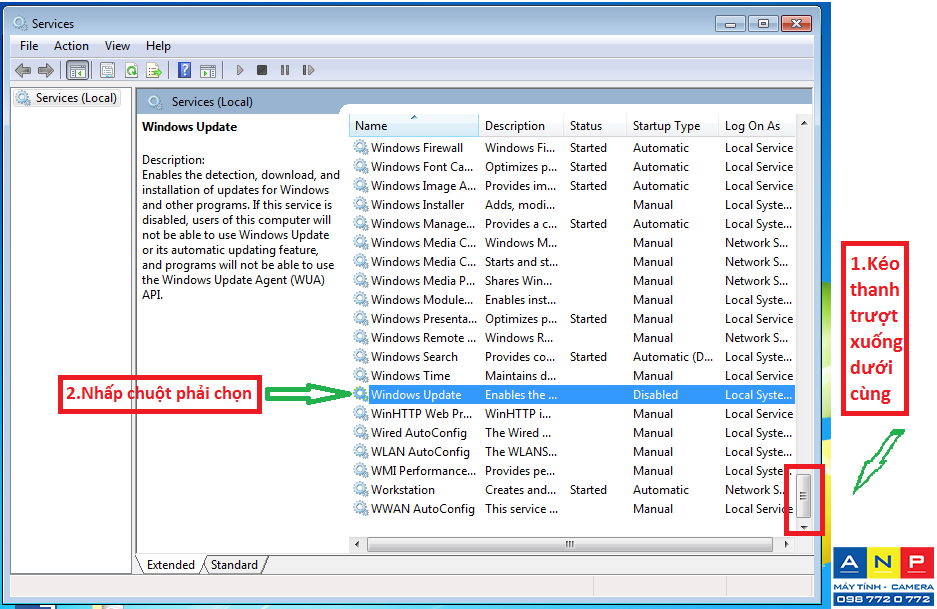
Task: Sort by the Startup Type column header
Action: coord(672,126)
